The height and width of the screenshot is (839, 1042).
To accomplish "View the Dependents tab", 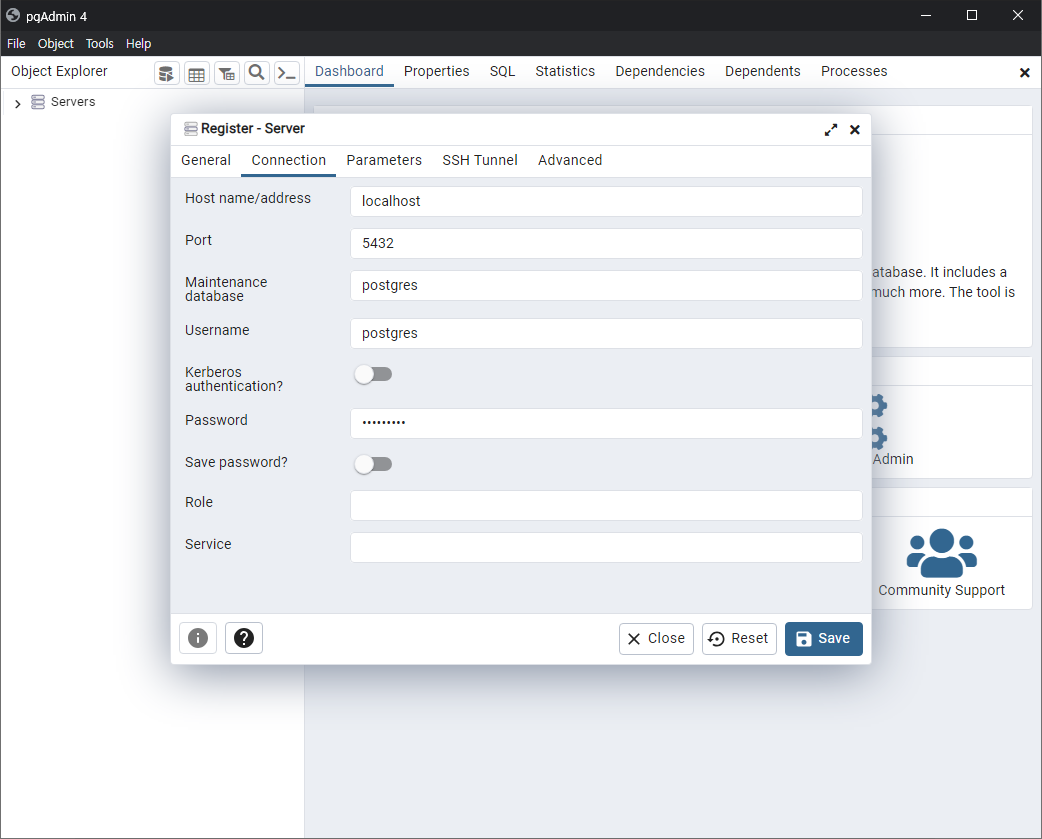I will pyautogui.click(x=763, y=71).
